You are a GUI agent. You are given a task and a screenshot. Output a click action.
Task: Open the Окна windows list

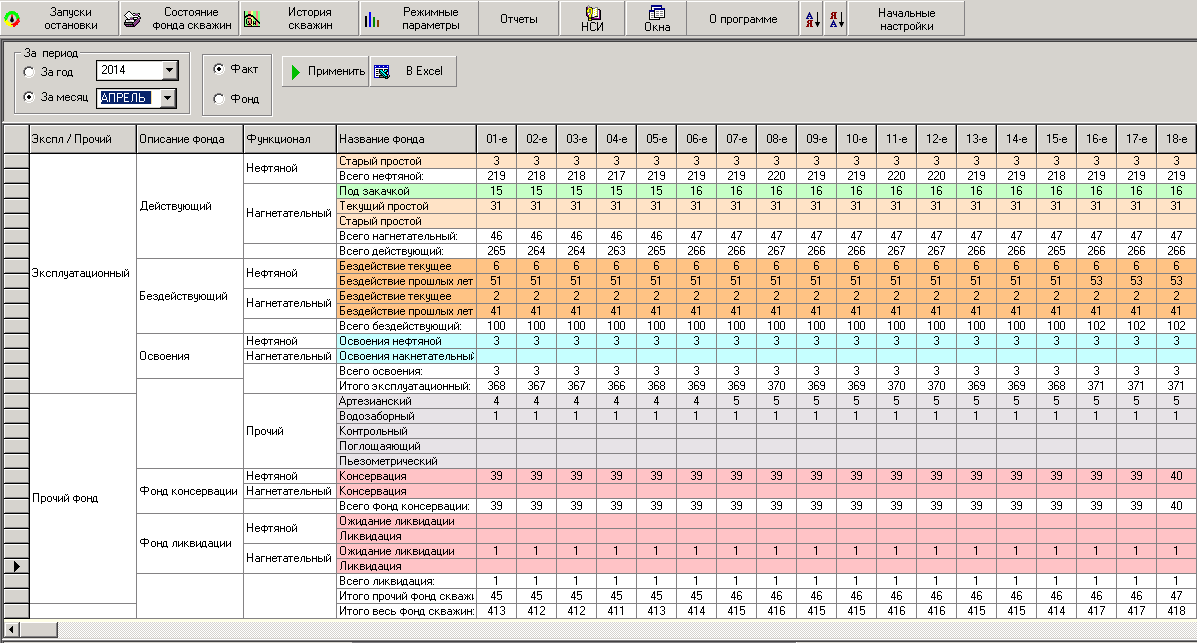[656, 18]
